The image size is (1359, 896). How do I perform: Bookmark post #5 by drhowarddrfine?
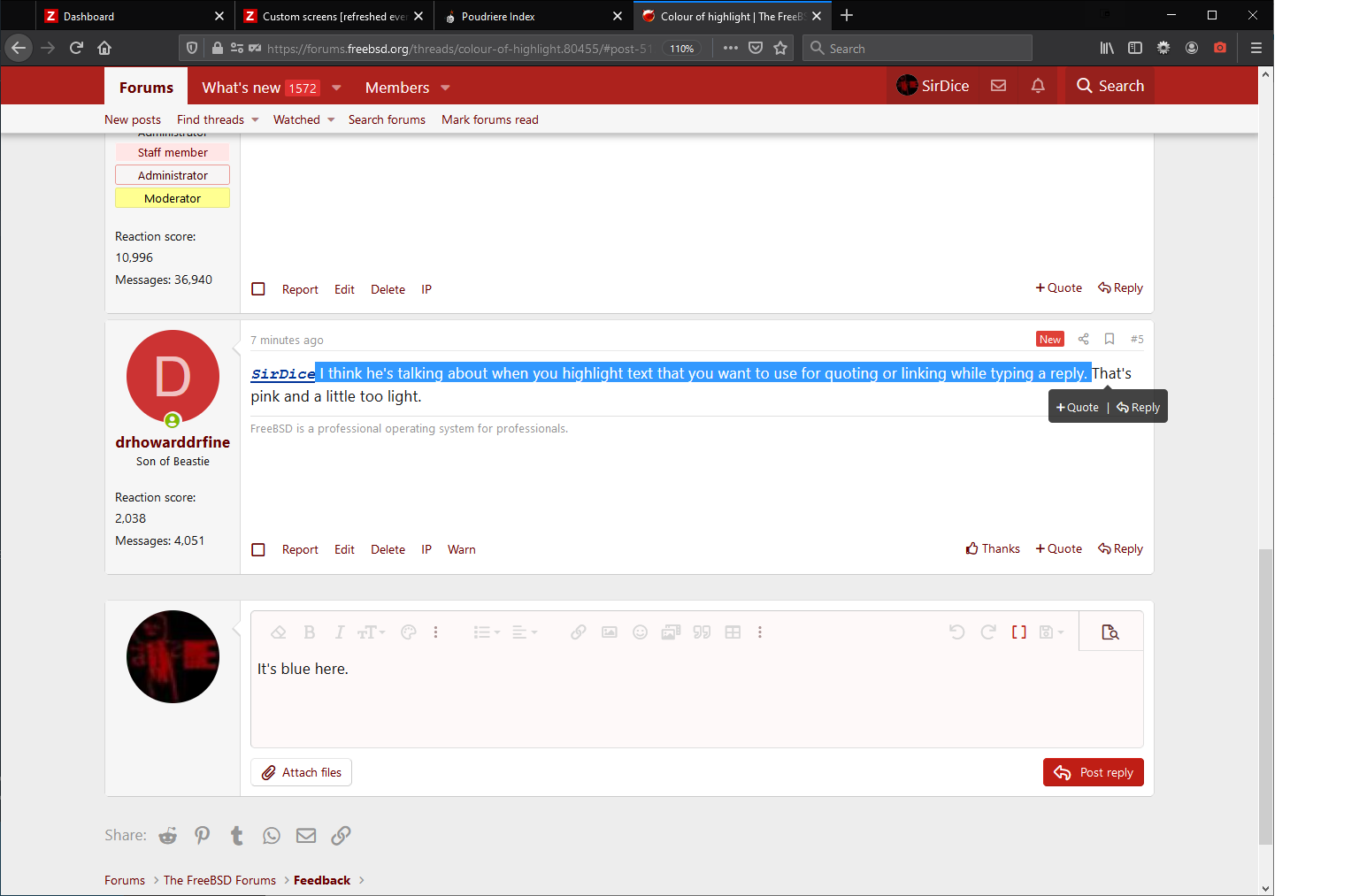coord(1109,340)
